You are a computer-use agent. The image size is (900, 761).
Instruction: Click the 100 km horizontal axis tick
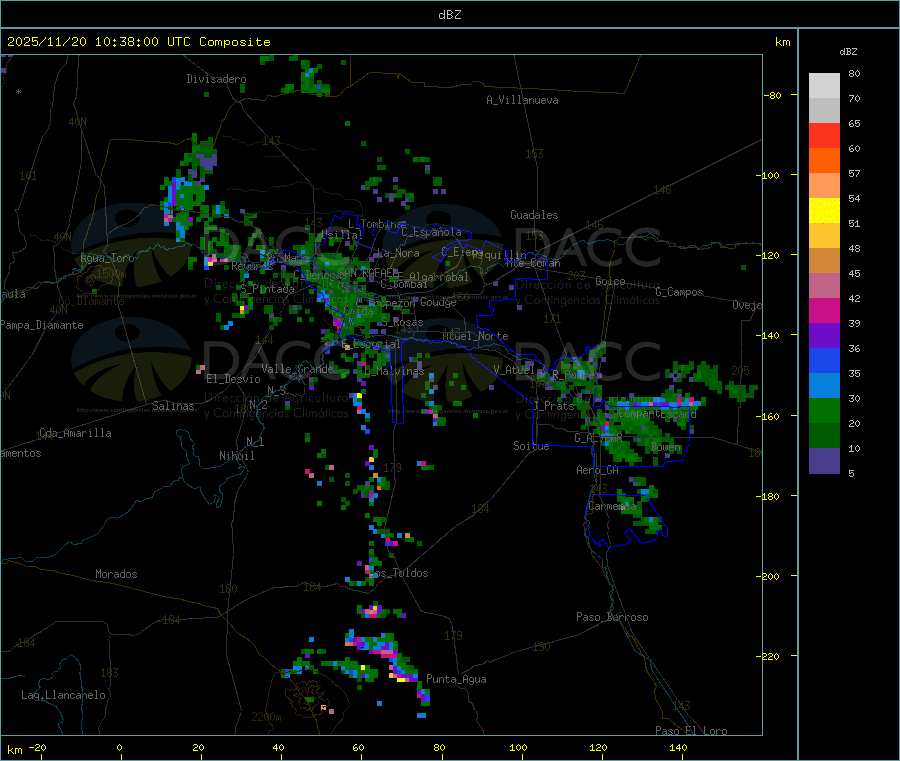[518, 747]
